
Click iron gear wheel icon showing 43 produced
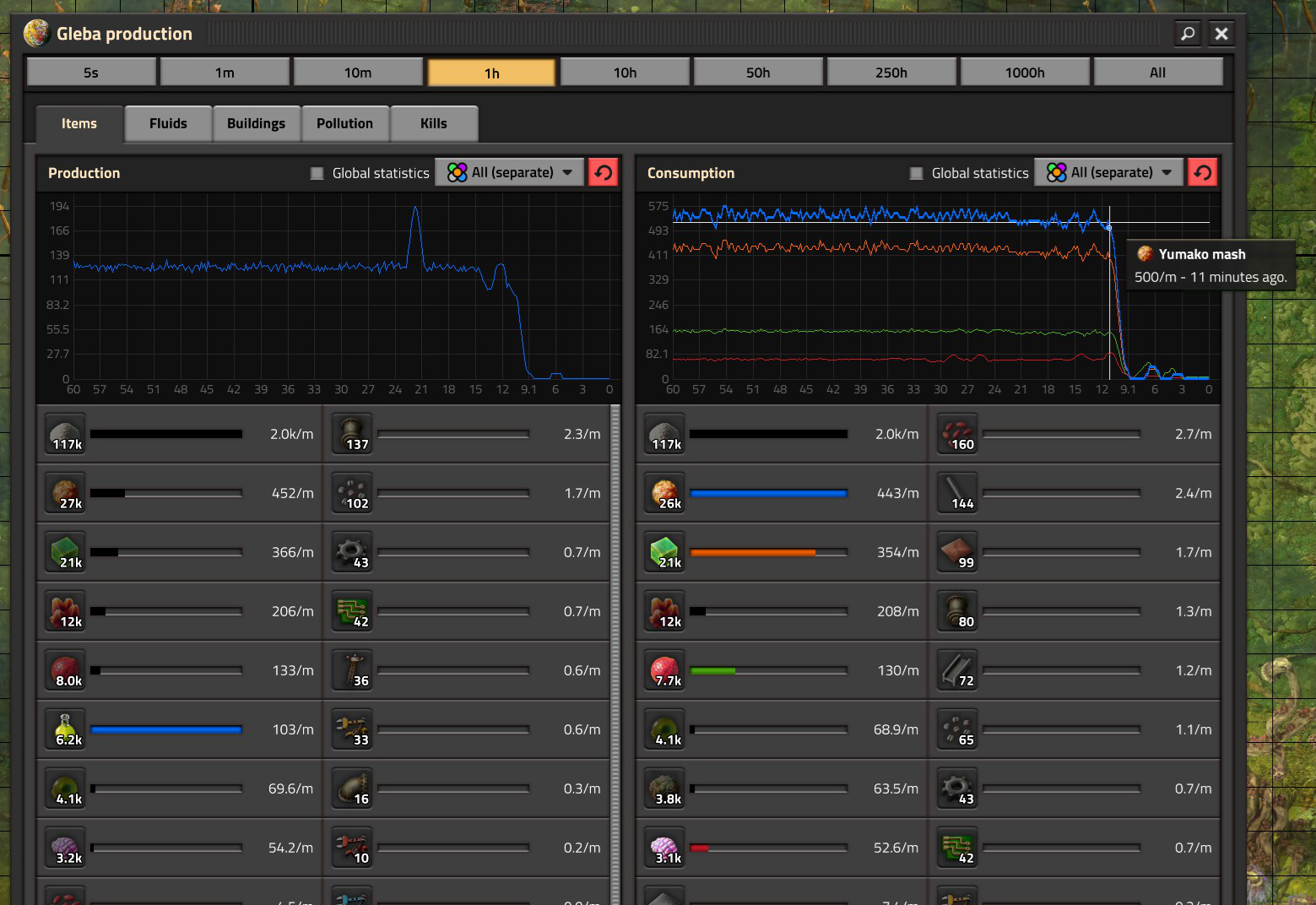(x=353, y=552)
